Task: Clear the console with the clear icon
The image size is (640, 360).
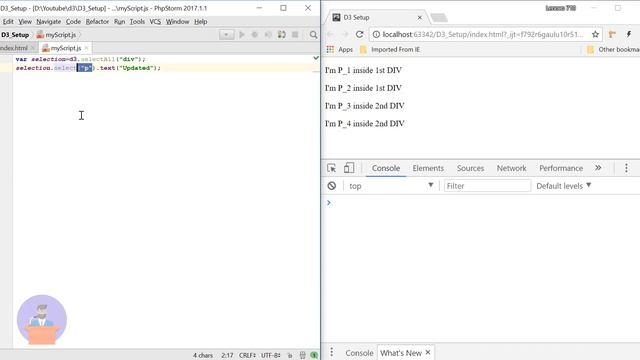Action: pos(331,186)
